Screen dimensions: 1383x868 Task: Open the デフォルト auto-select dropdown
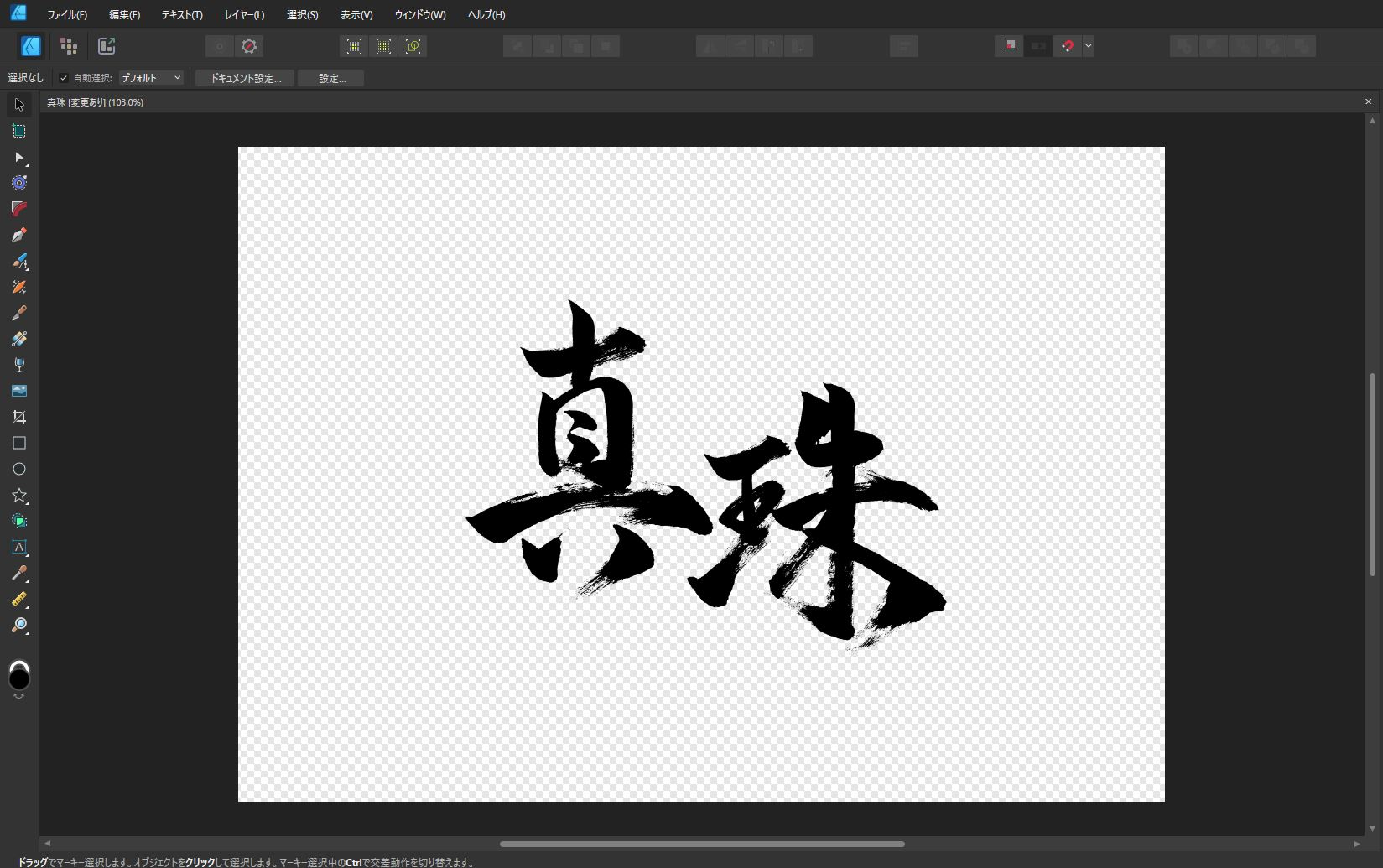[151, 78]
